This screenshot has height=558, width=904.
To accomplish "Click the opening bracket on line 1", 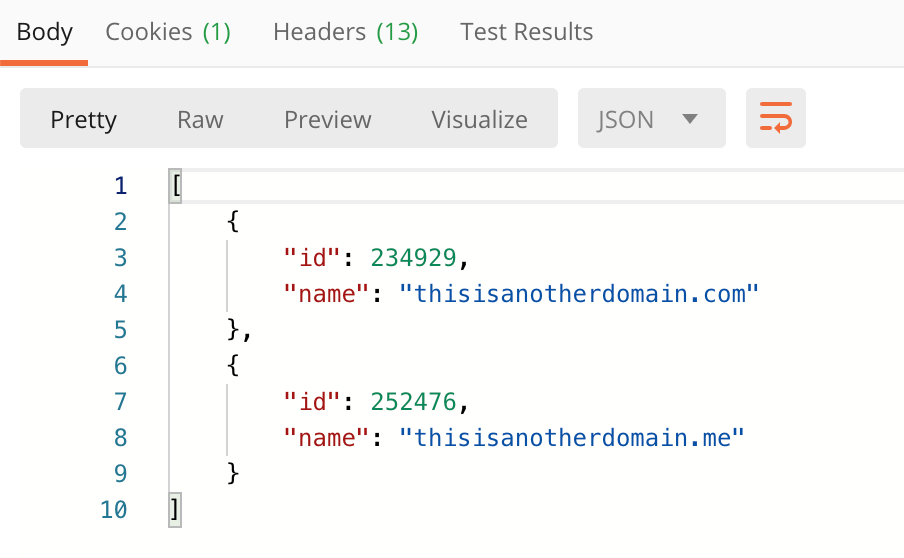I will (175, 186).
